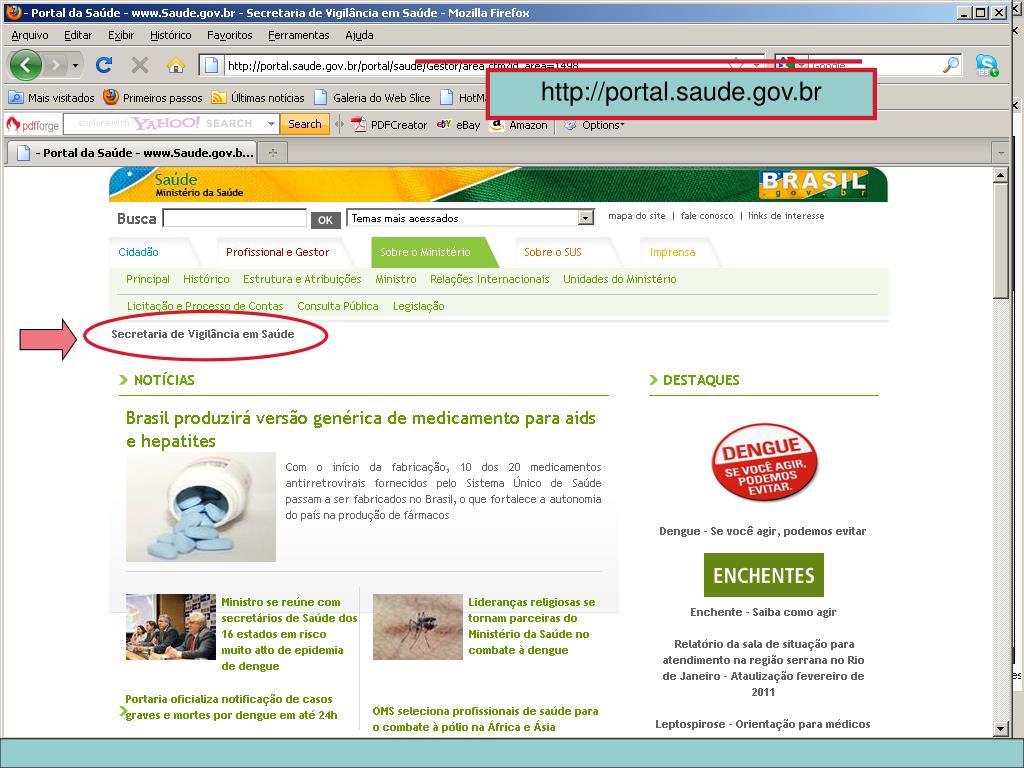Open headline about generic aids medicine

pyautogui.click(x=360, y=429)
